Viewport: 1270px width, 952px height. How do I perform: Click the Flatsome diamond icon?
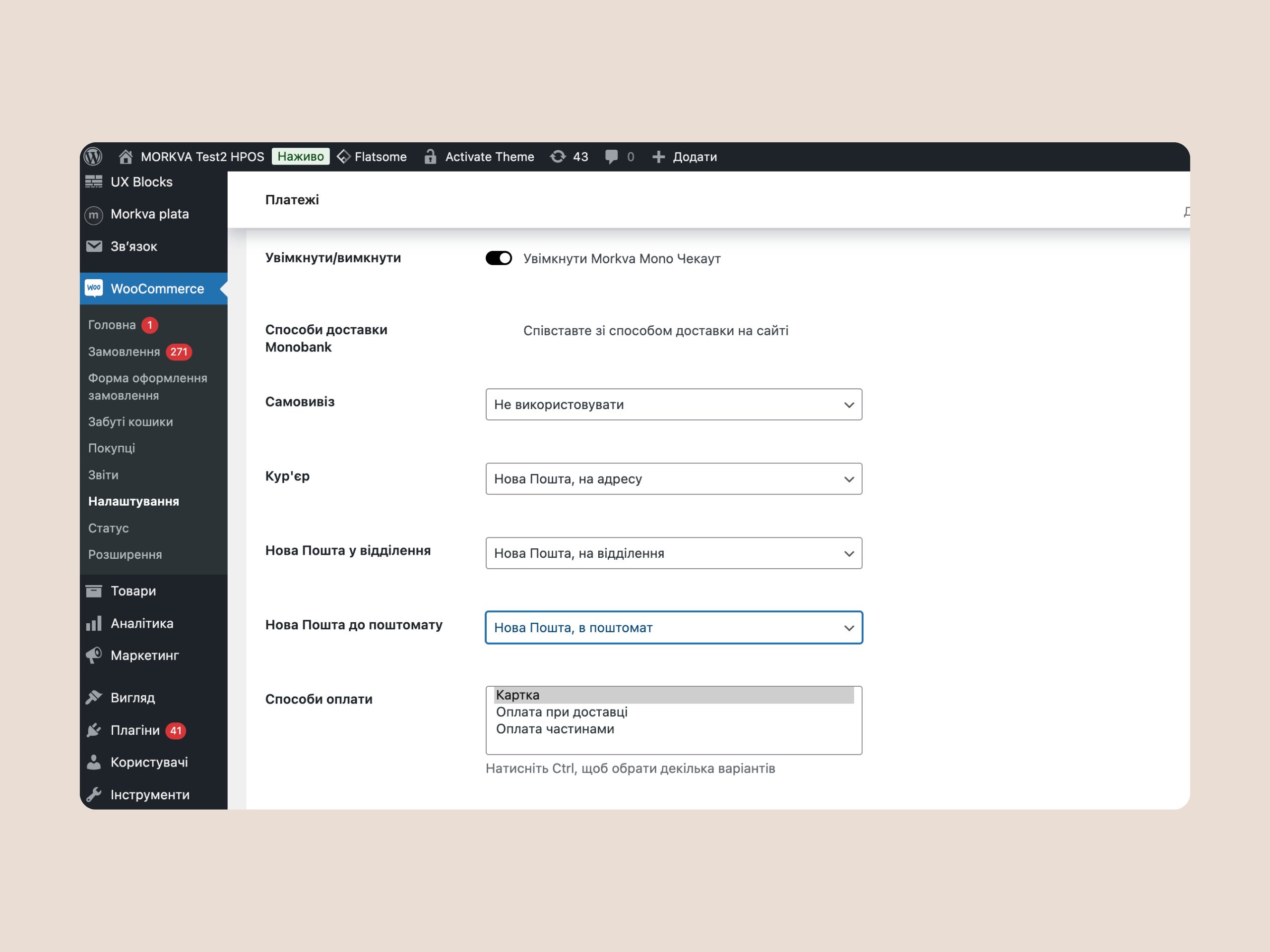tap(343, 157)
